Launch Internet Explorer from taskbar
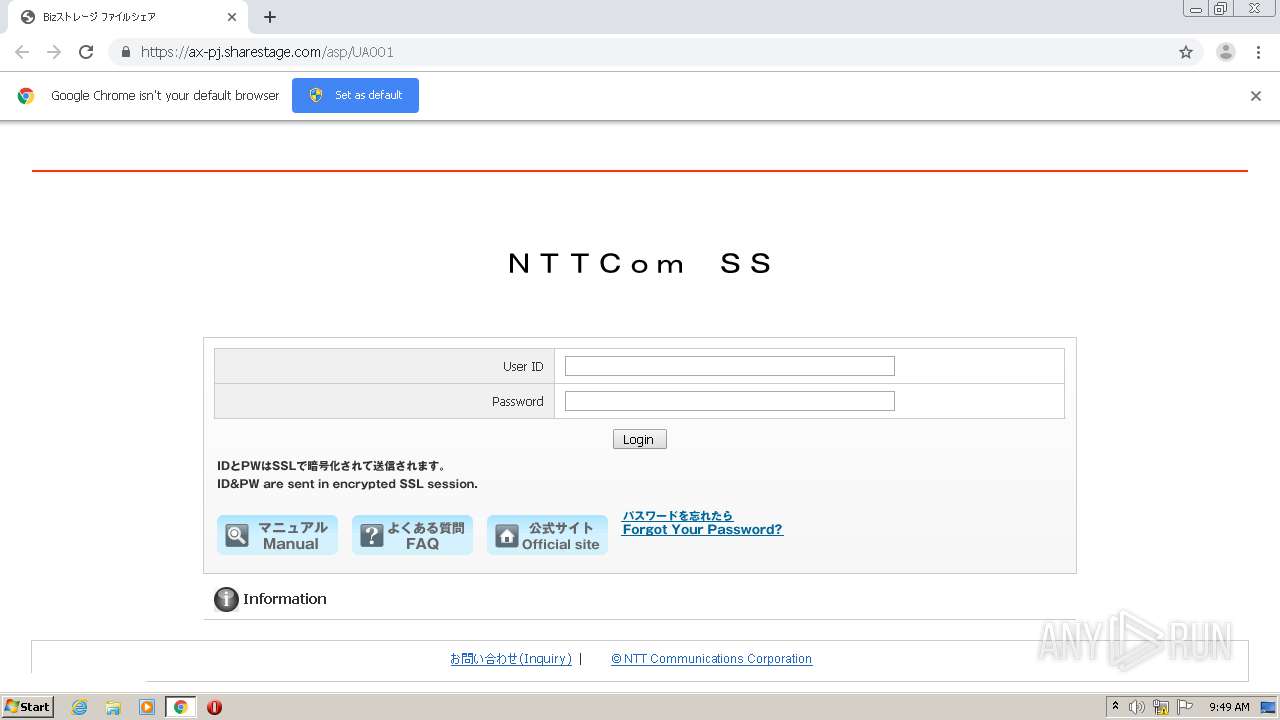1280x720 pixels. (79, 707)
